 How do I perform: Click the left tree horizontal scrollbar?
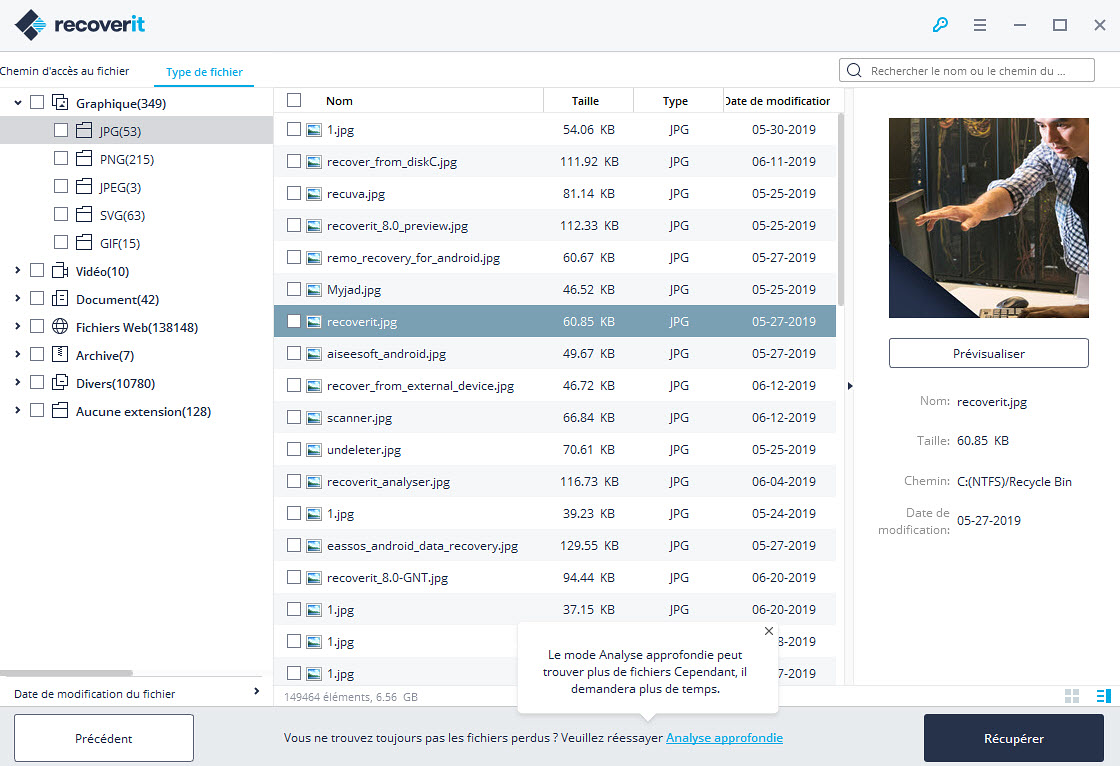[x=66, y=672]
